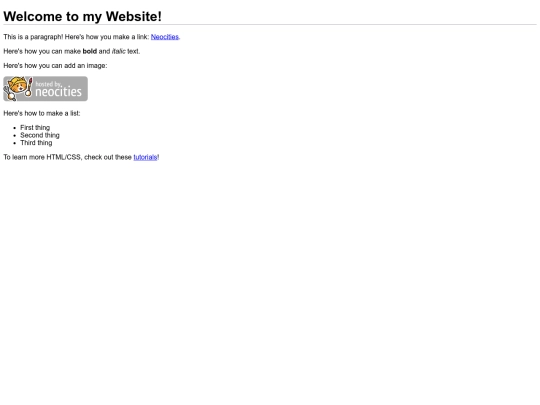Click the 'To learn more HTML/CSS' sentence
Viewport: 540px width, 405px height.
81,157
